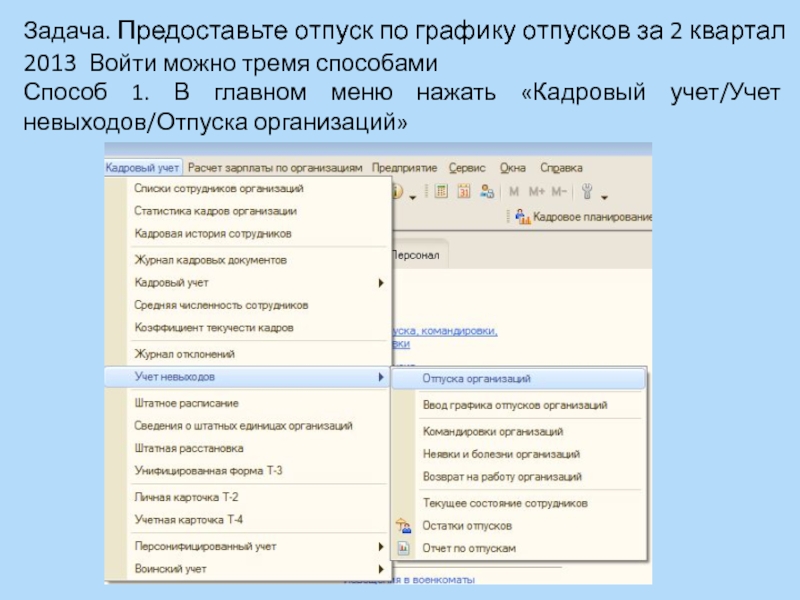Expand the Воинский учет submenu arrow
800x600 pixels.
381,568
